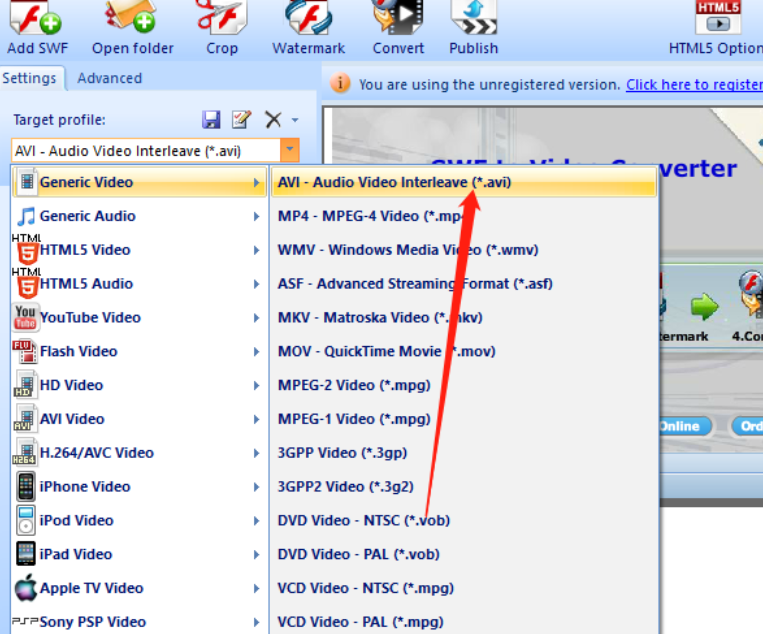Choose iPod Video category
The height and width of the screenshot is (634, 763).
140,521
